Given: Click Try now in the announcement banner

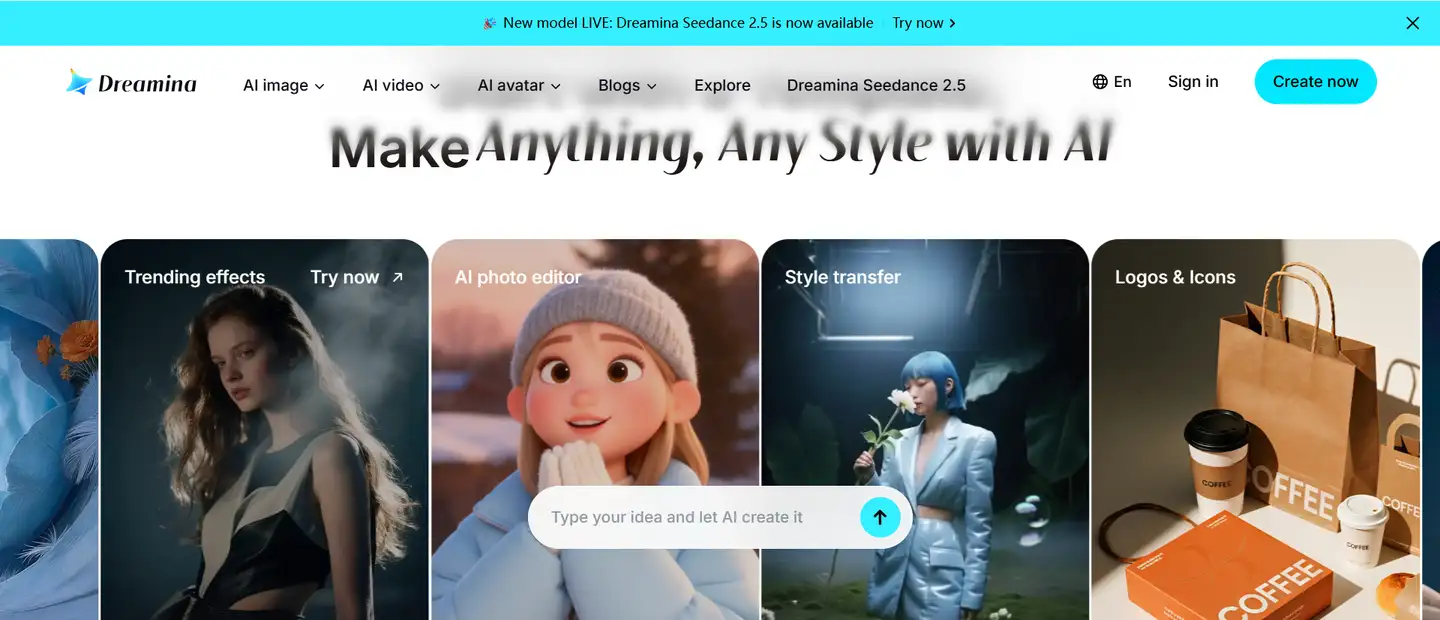Looking at the screenshot, I should 924,23.
